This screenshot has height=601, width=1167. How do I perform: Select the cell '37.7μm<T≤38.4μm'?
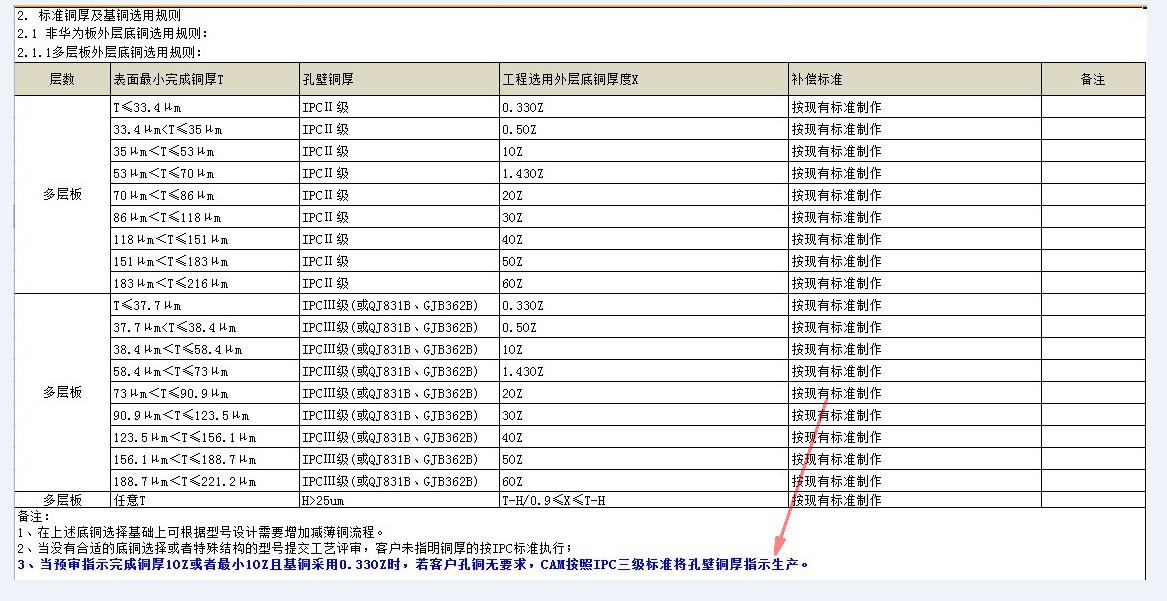point(205,327)
